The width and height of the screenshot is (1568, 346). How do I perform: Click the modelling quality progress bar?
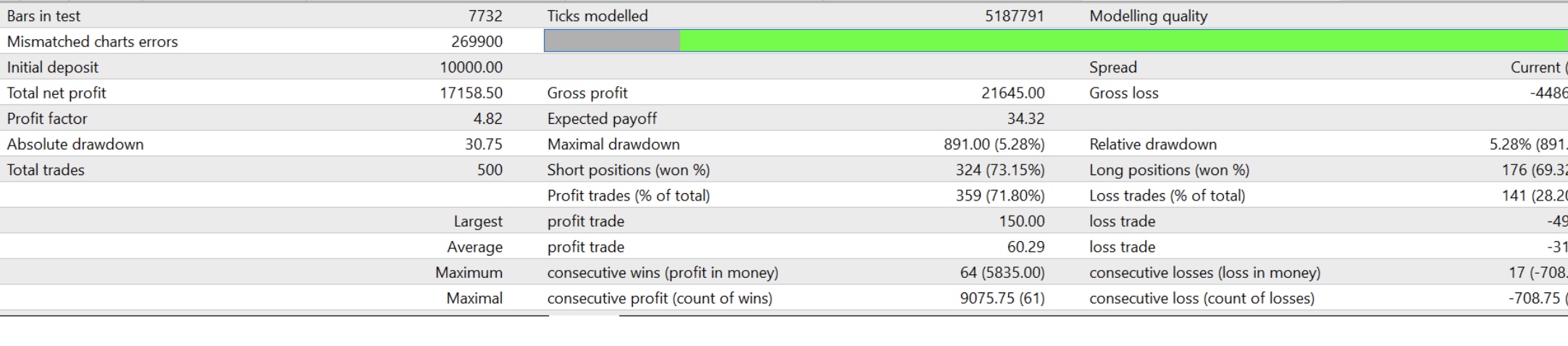pyautogui.click(x=1056, y=41)
